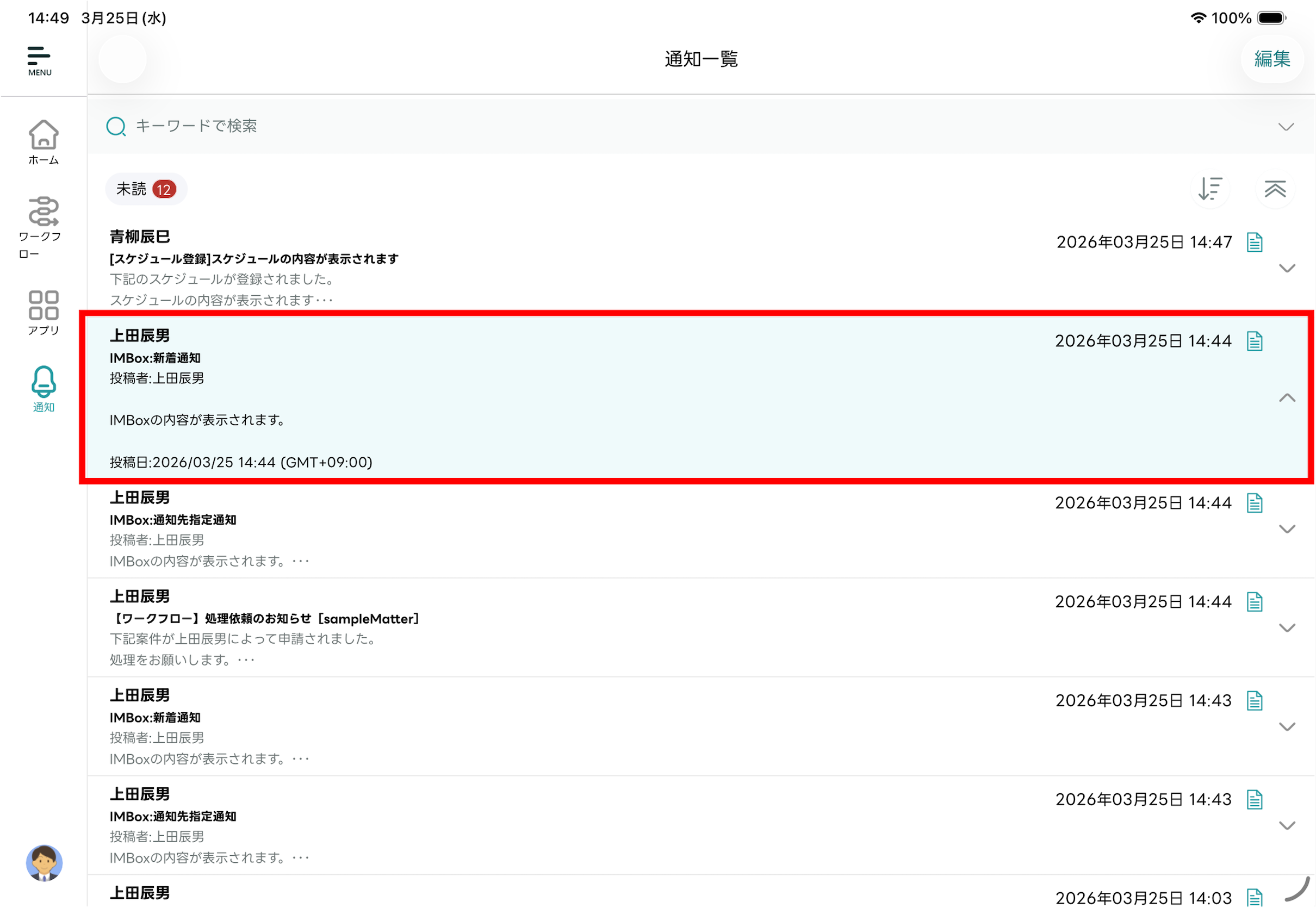1316x908 pixels.
Task: Click document icon on highlighted IMBox:新着通知
Action: pyautogui.click(x=1254, y=341)
